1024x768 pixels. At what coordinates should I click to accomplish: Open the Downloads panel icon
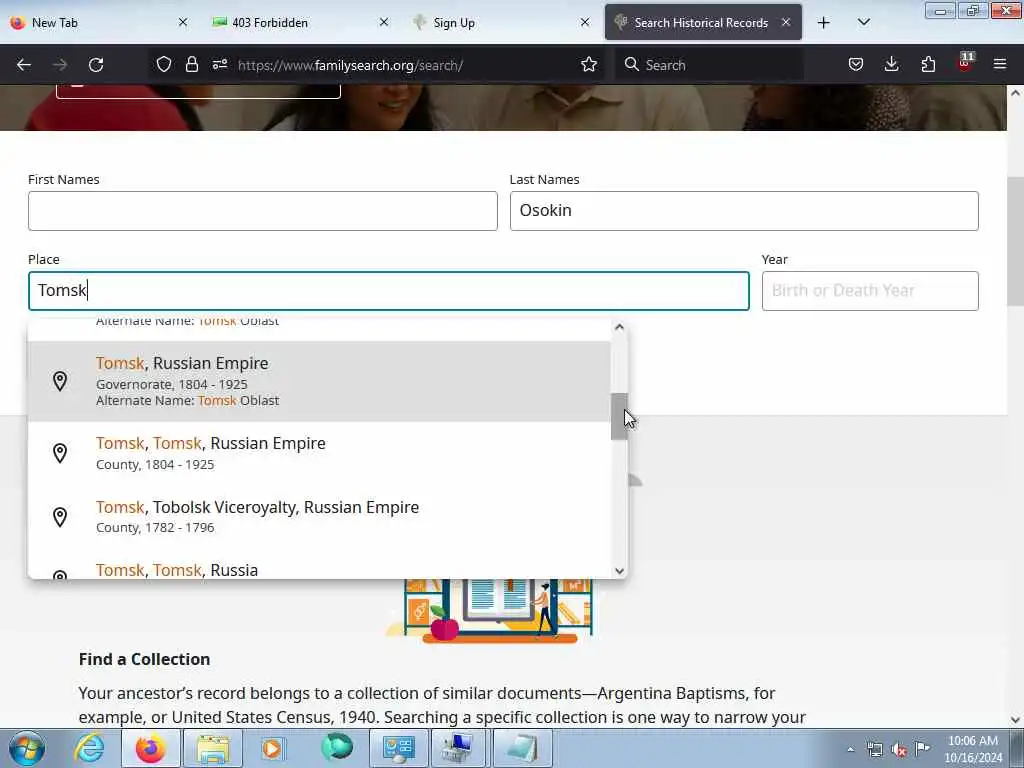[891, 65]
